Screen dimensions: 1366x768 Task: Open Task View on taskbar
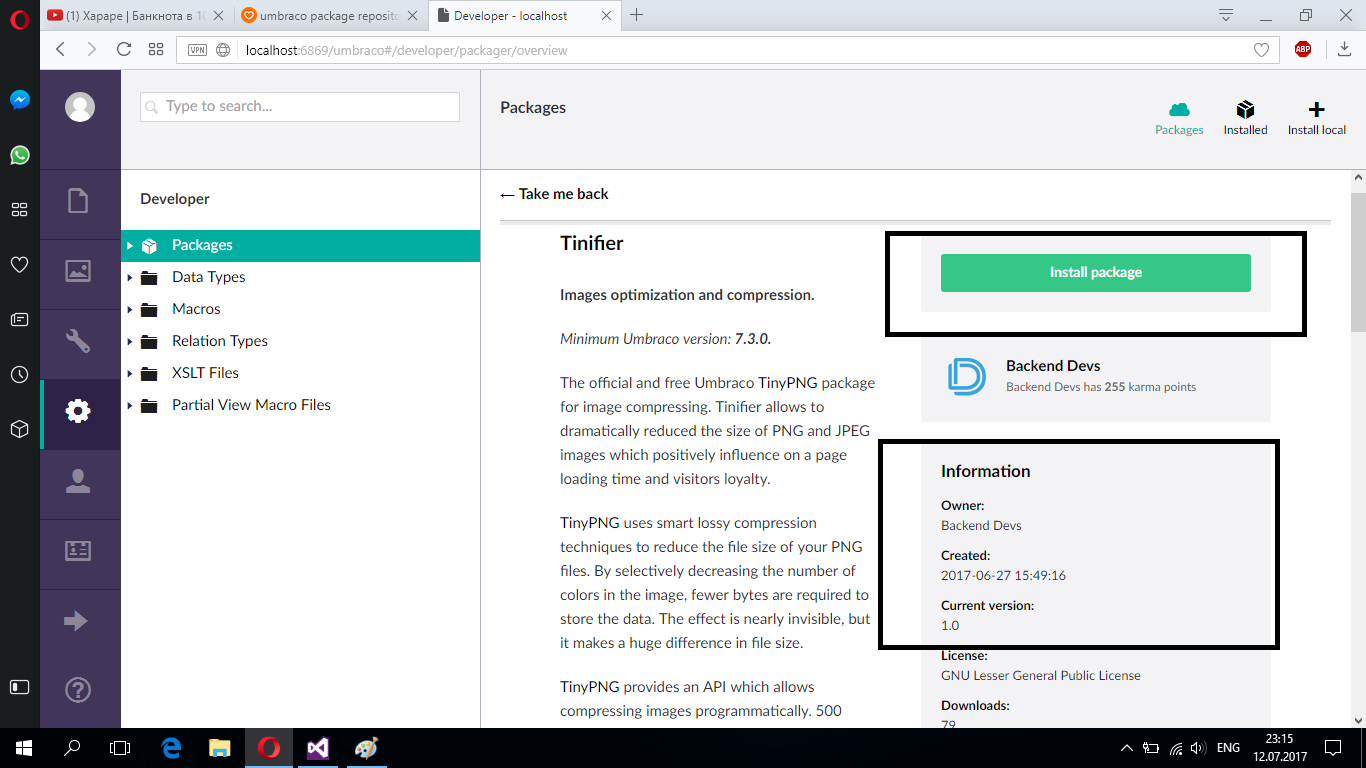120,747
